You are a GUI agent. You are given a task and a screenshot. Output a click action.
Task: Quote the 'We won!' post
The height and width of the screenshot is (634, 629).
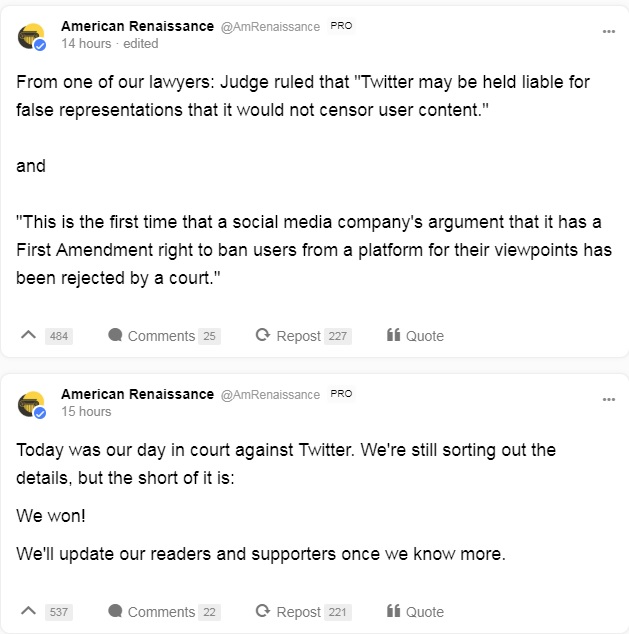415,611
